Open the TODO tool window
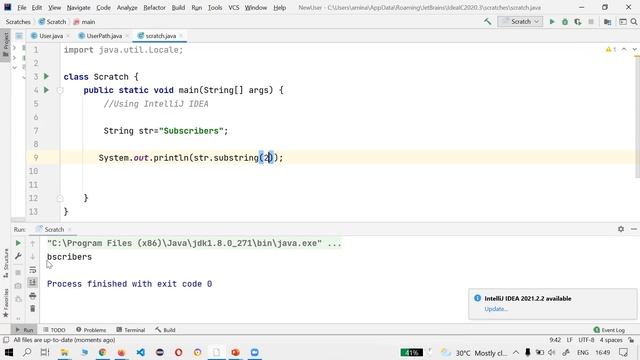The width and height of the screenshot is (640, 360). point(54,330)
